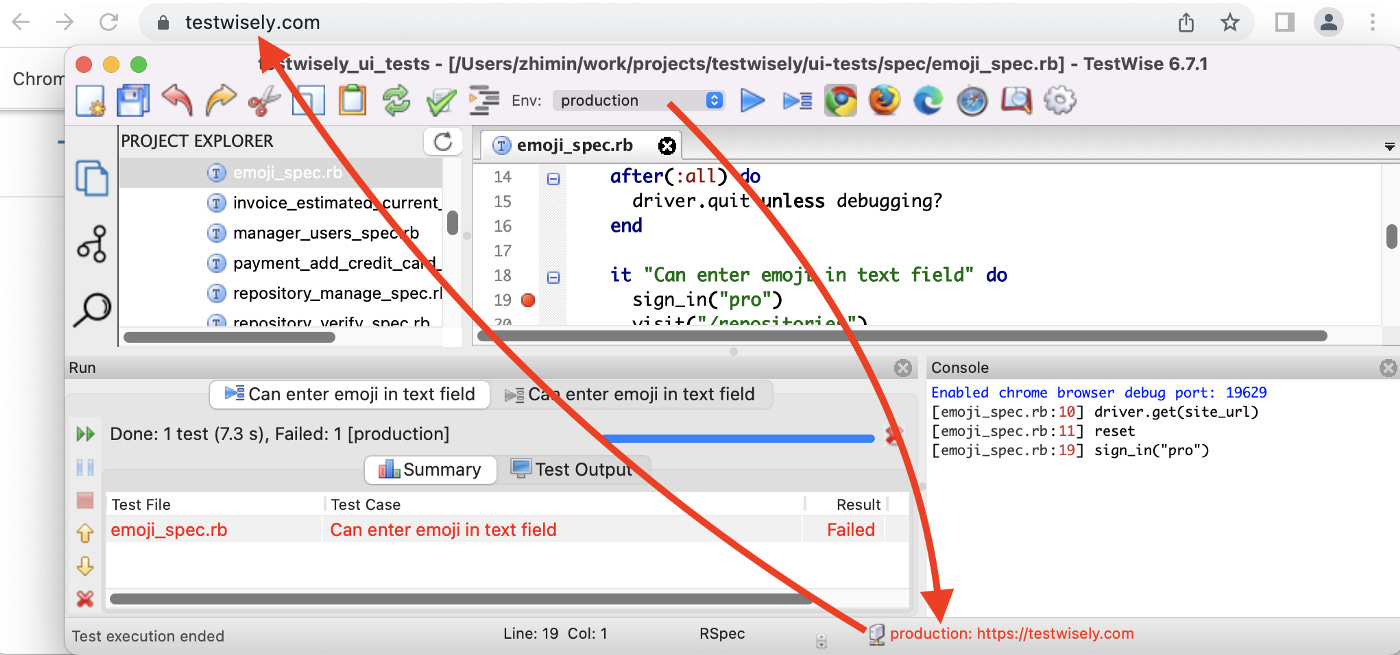Select Firefox browser icon
1400x655 pixels.
(884, 100)
